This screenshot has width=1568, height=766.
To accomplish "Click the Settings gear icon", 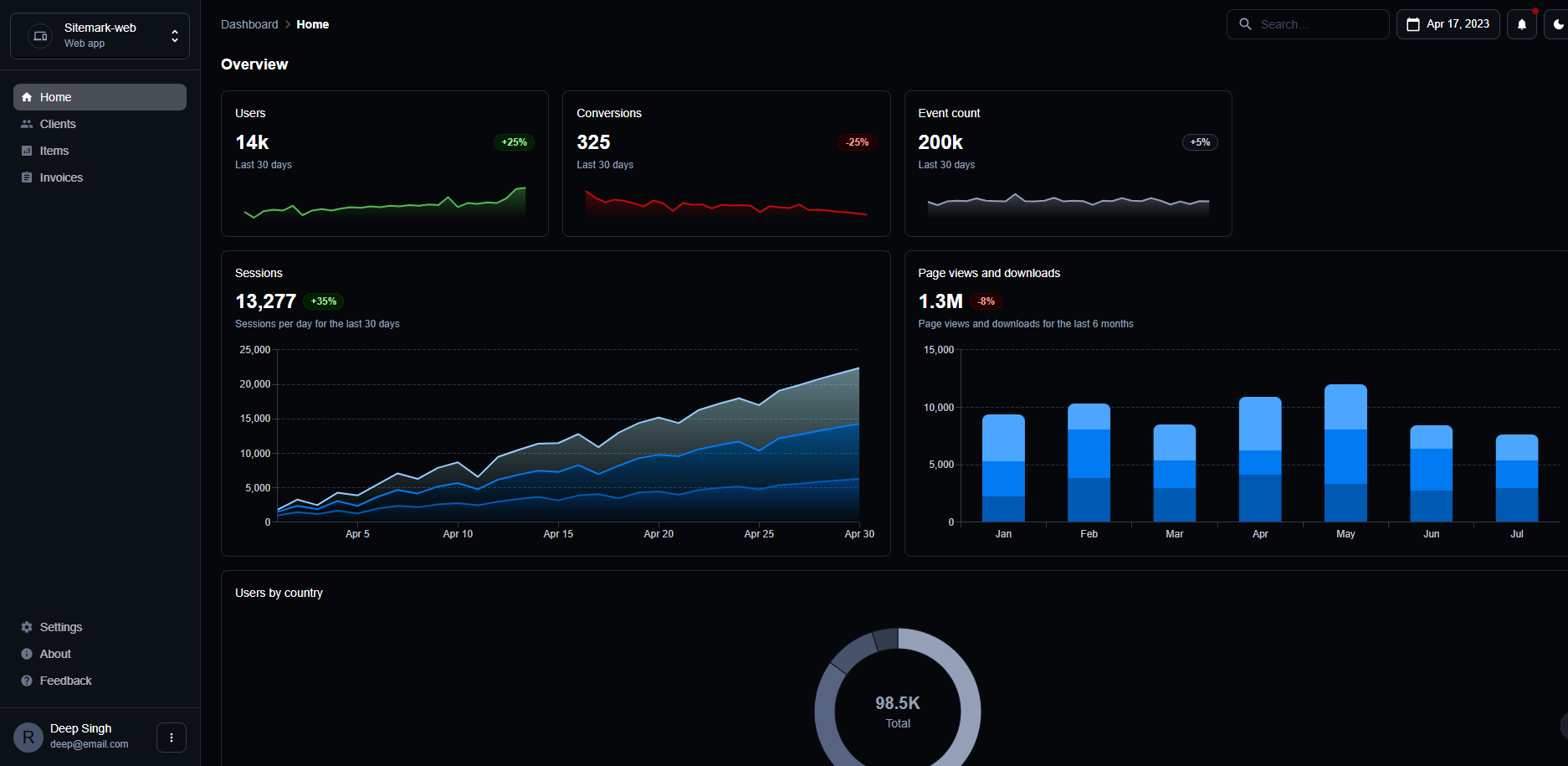I will [27, 627].
